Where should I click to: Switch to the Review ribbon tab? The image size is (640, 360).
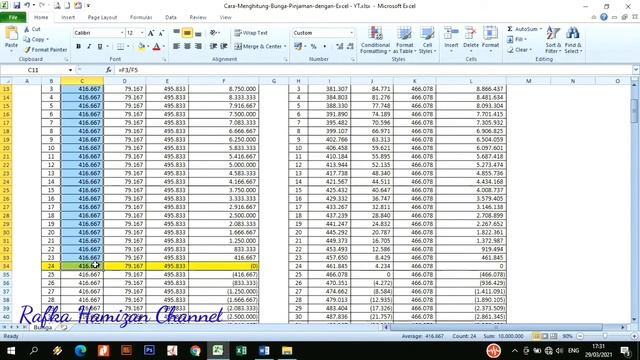[x=198, y=18]
